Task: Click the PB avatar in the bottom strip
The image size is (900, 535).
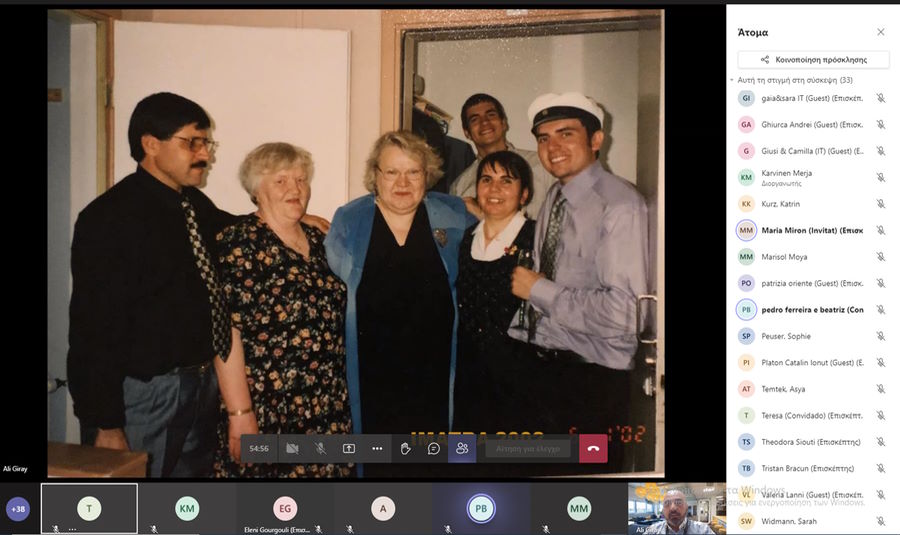Action: click(x=481, y=509)
